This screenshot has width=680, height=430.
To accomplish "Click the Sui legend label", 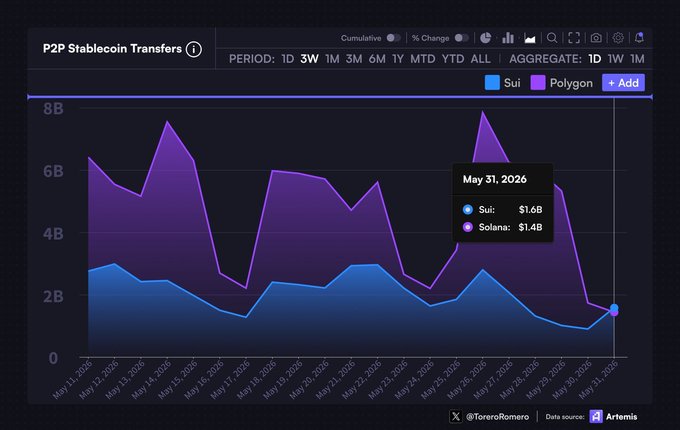I will [x=512, y=83].
